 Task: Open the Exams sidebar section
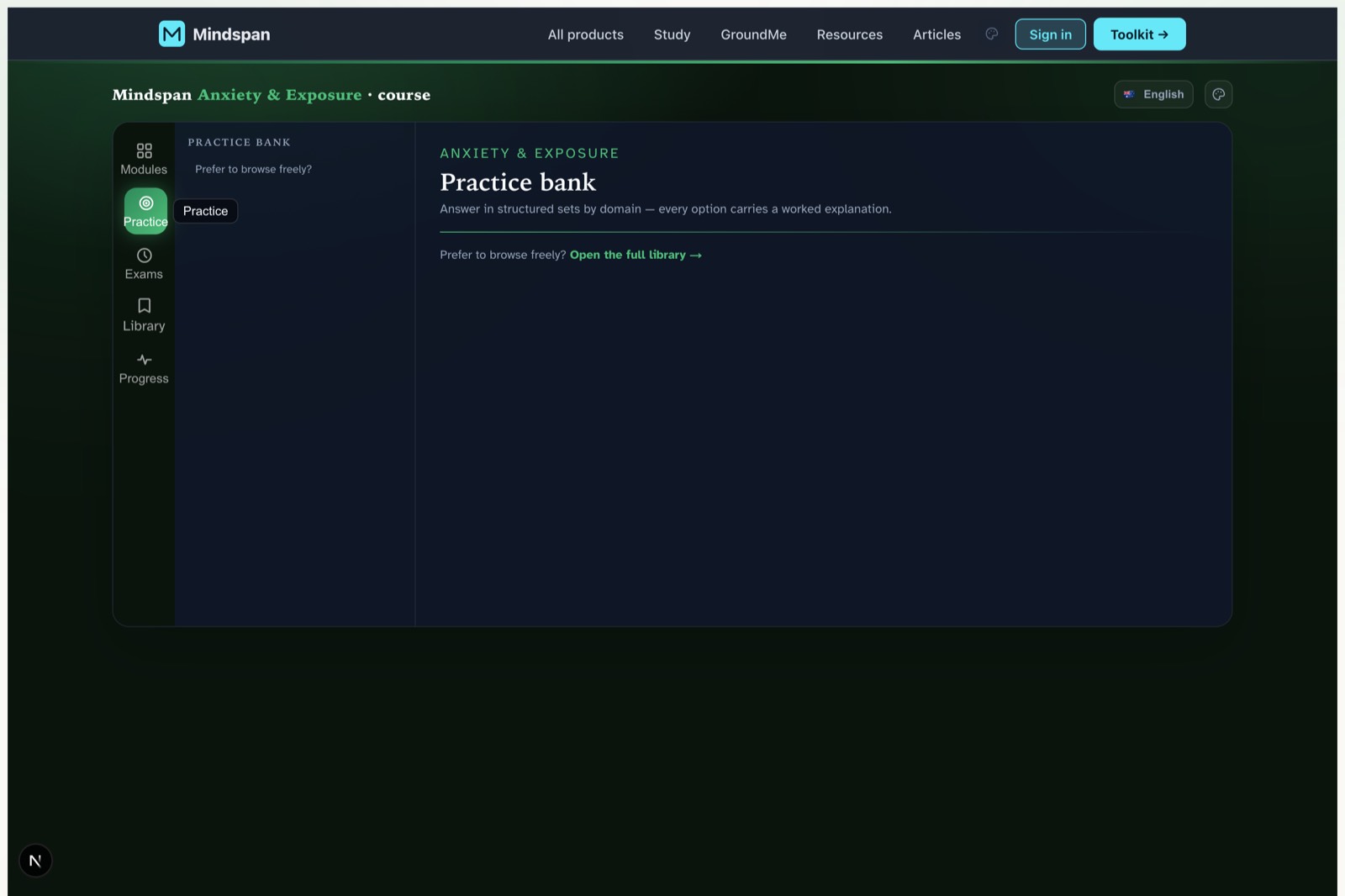coord(144,264)
